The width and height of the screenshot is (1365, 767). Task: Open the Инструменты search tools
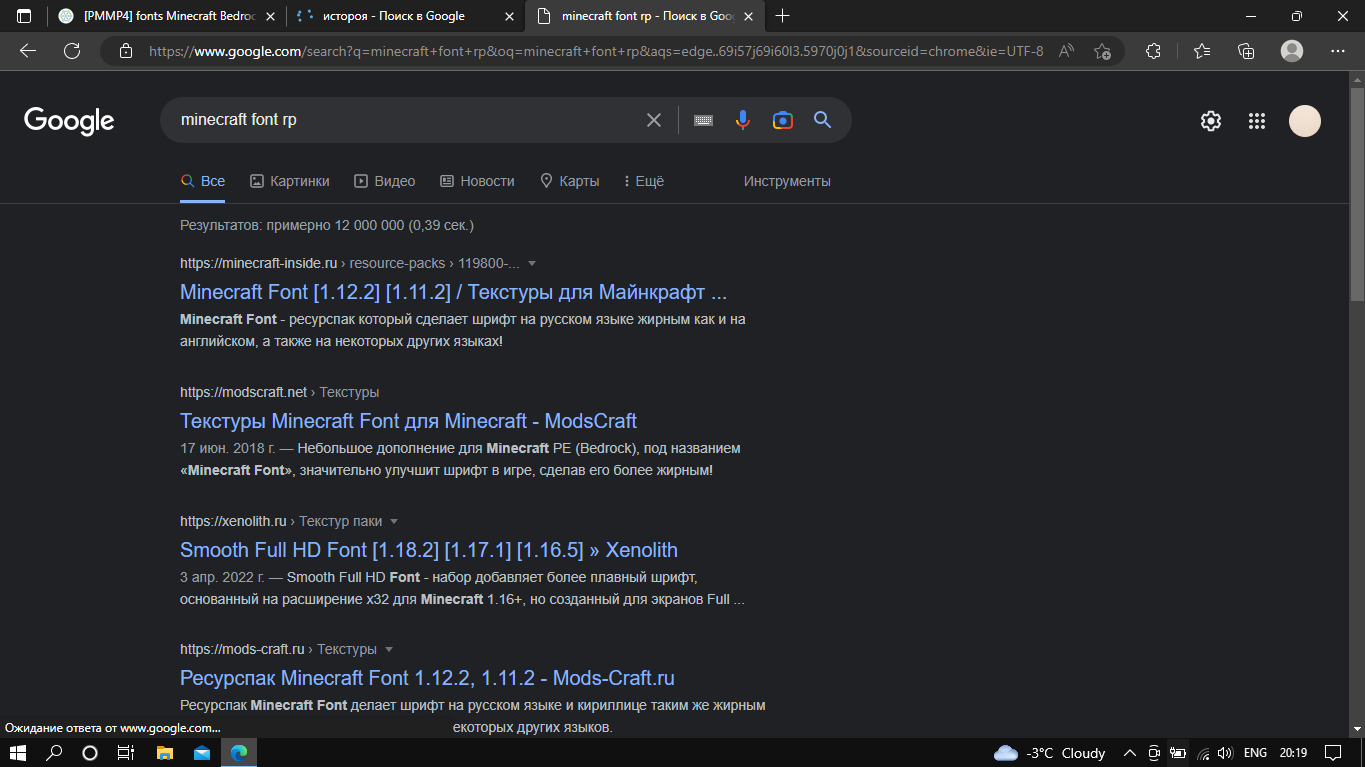pos(787,181)
